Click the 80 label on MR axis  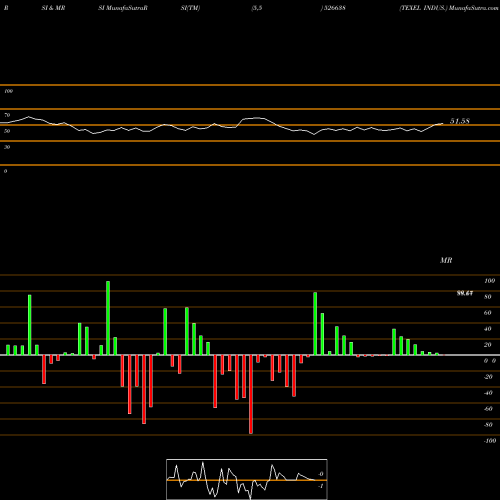point(488,297)
